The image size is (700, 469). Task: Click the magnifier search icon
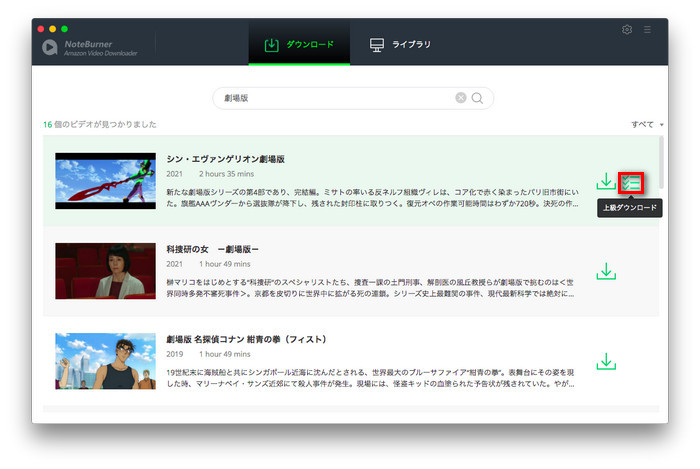click(x=477, y=98)
